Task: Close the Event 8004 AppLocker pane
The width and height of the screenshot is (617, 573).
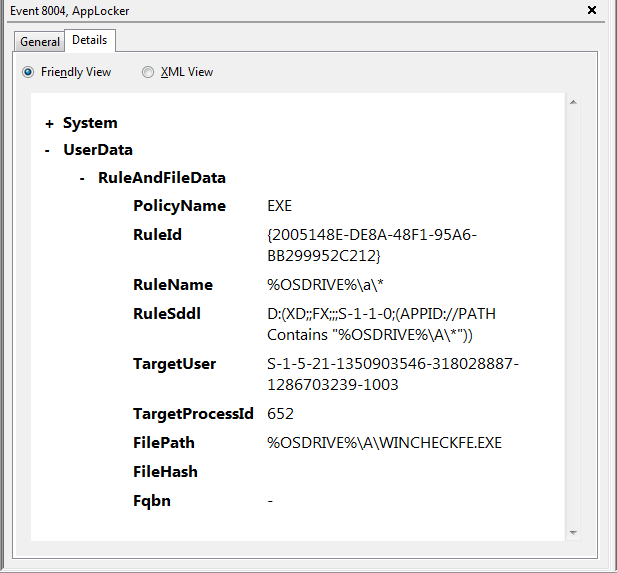Action: (x=592, y=10)
